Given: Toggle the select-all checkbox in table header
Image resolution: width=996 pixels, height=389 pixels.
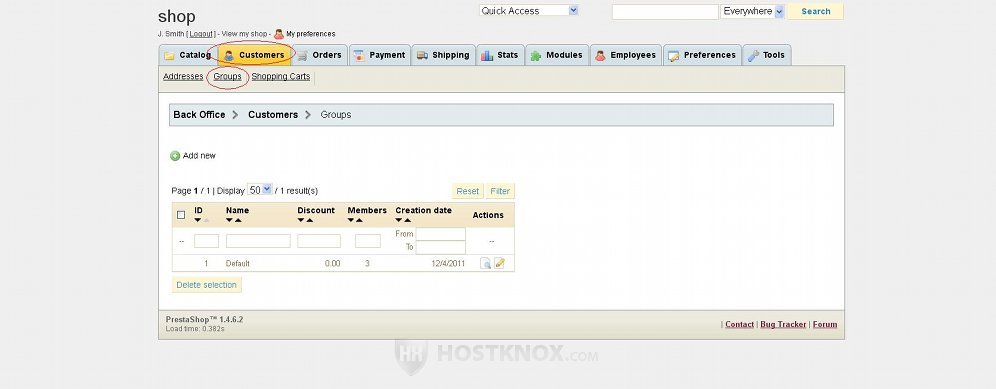Looking at the screenshot, I should tap(181, 215).
